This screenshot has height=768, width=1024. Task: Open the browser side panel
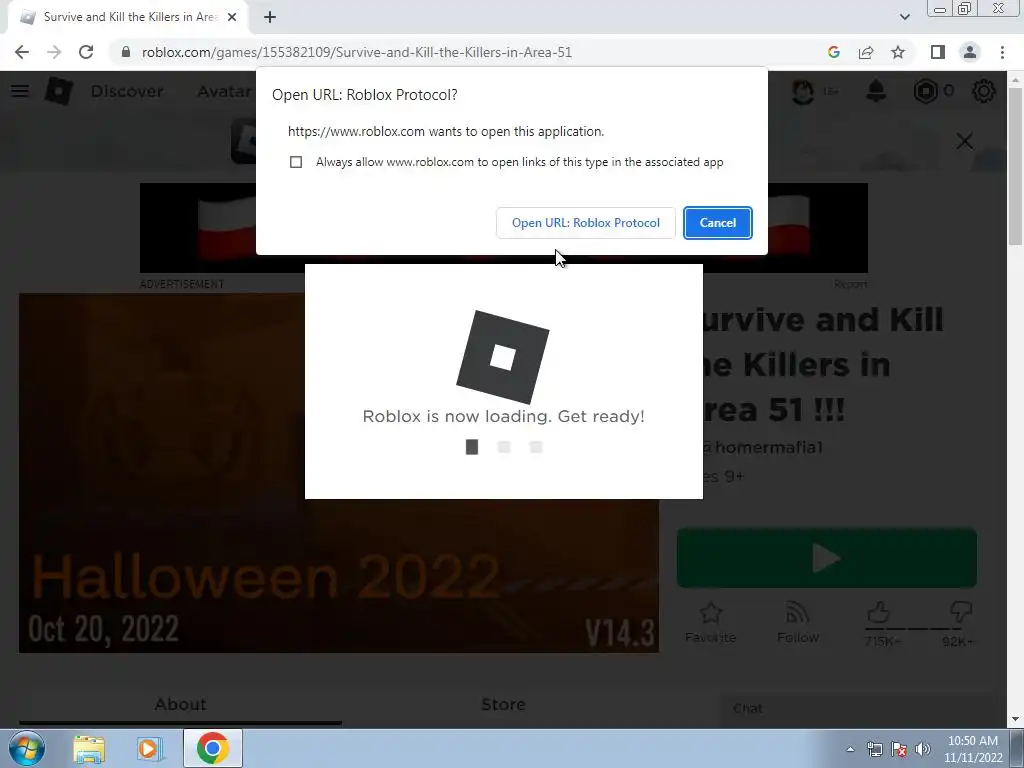[x=938, y=52]
